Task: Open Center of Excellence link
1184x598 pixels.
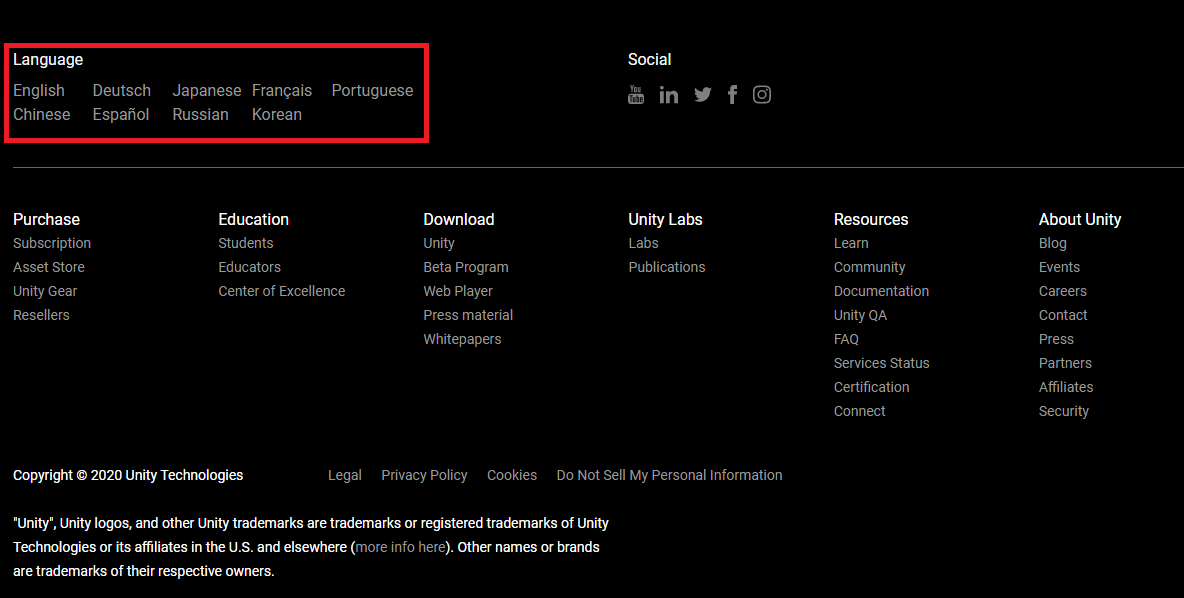Action: 282,291
